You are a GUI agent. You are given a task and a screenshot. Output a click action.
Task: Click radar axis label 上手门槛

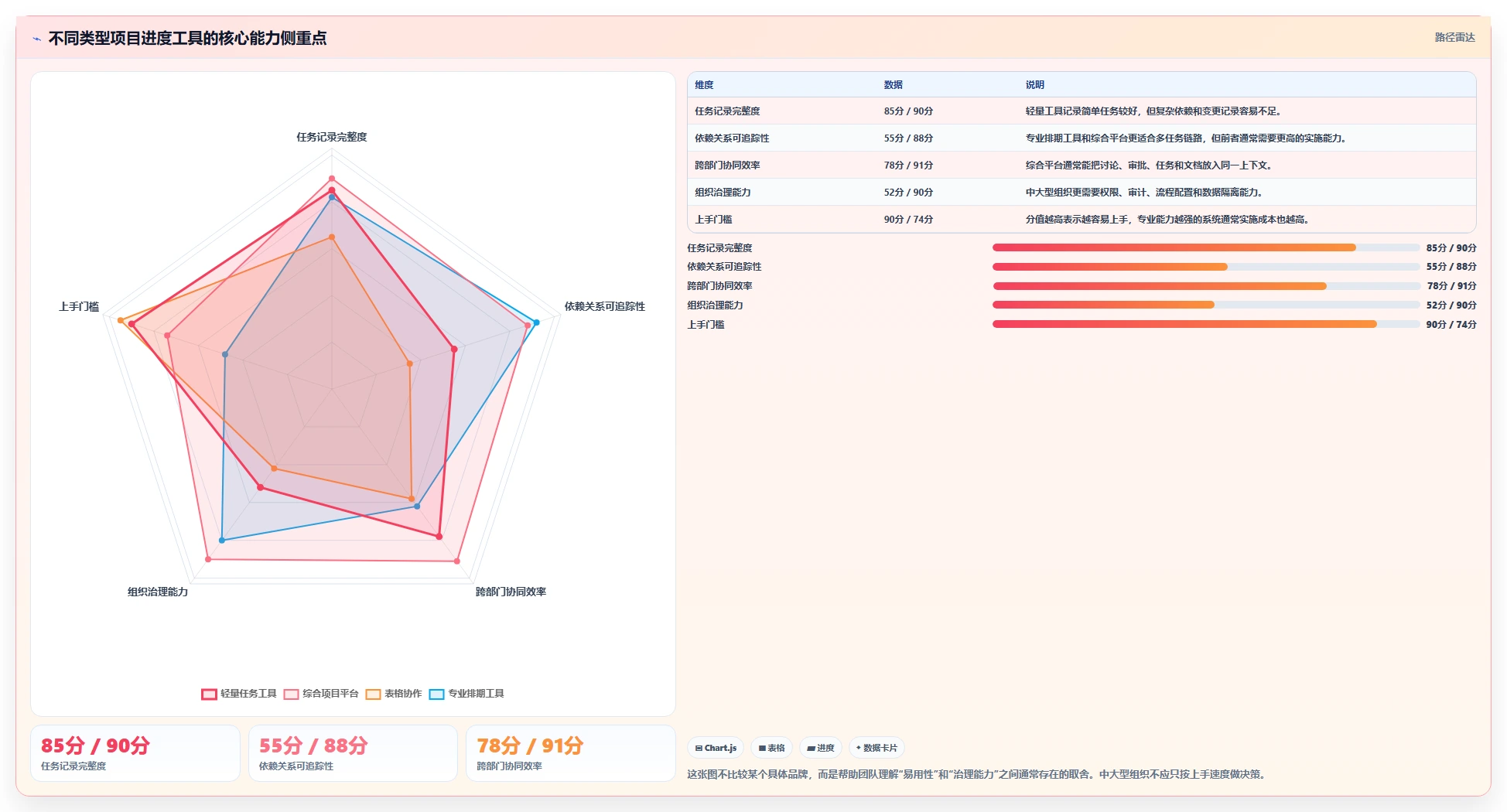click(x=79, y=306)
